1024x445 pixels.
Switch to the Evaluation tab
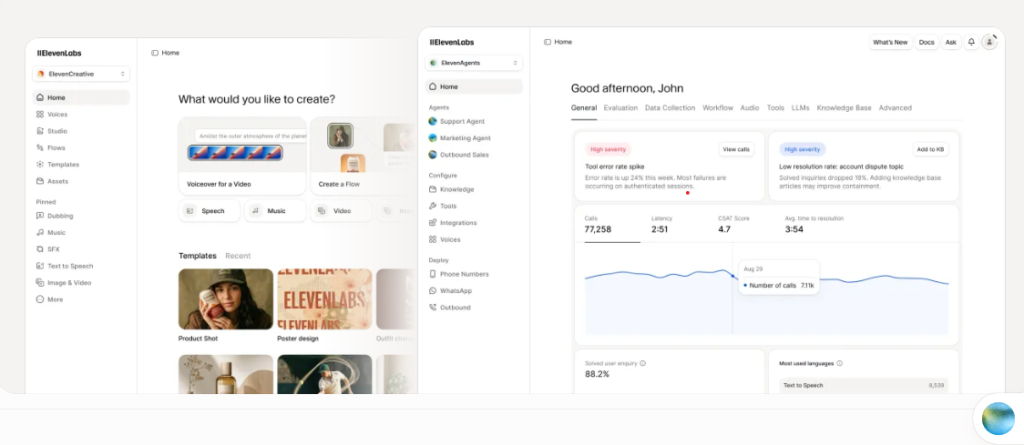click(620, 108)
